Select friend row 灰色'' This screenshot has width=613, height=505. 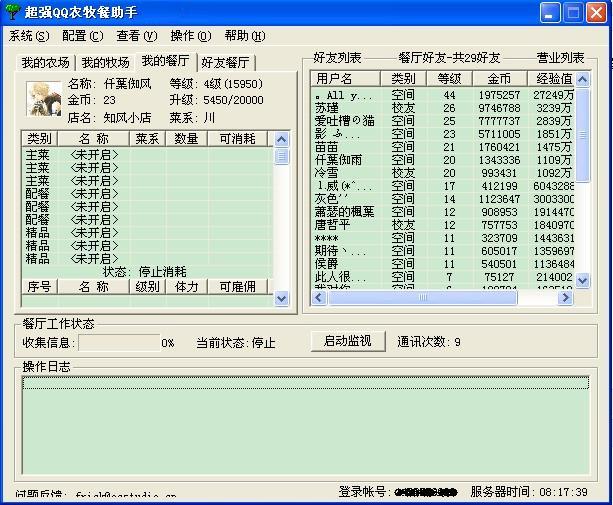pos(444,199)
